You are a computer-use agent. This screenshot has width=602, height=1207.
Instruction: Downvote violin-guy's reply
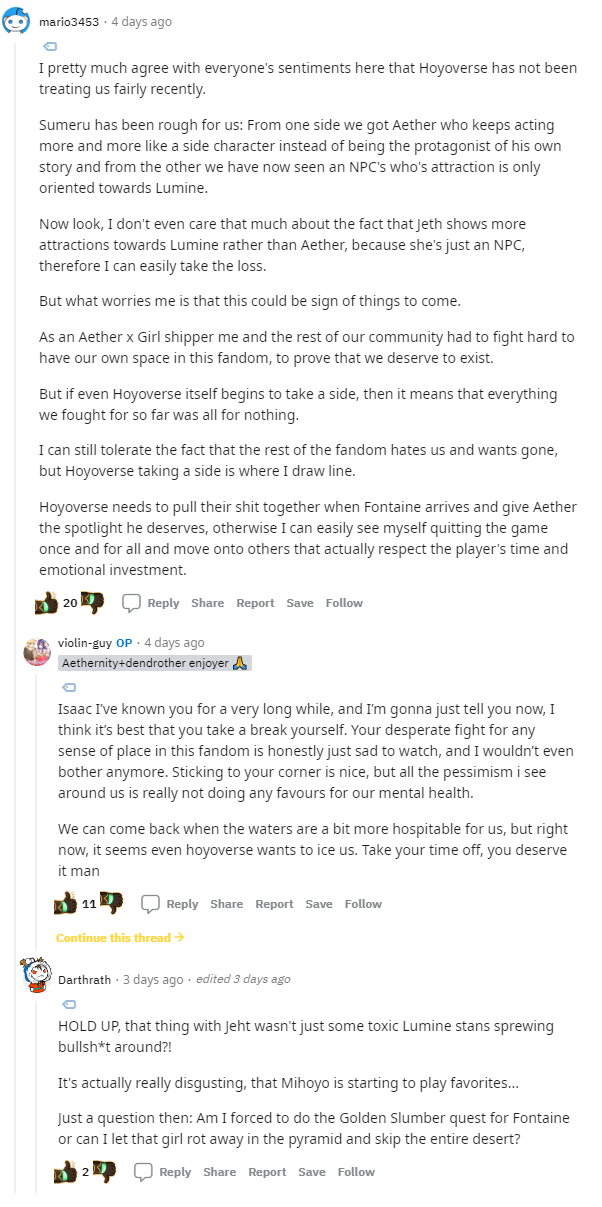[x=112, y=904]
